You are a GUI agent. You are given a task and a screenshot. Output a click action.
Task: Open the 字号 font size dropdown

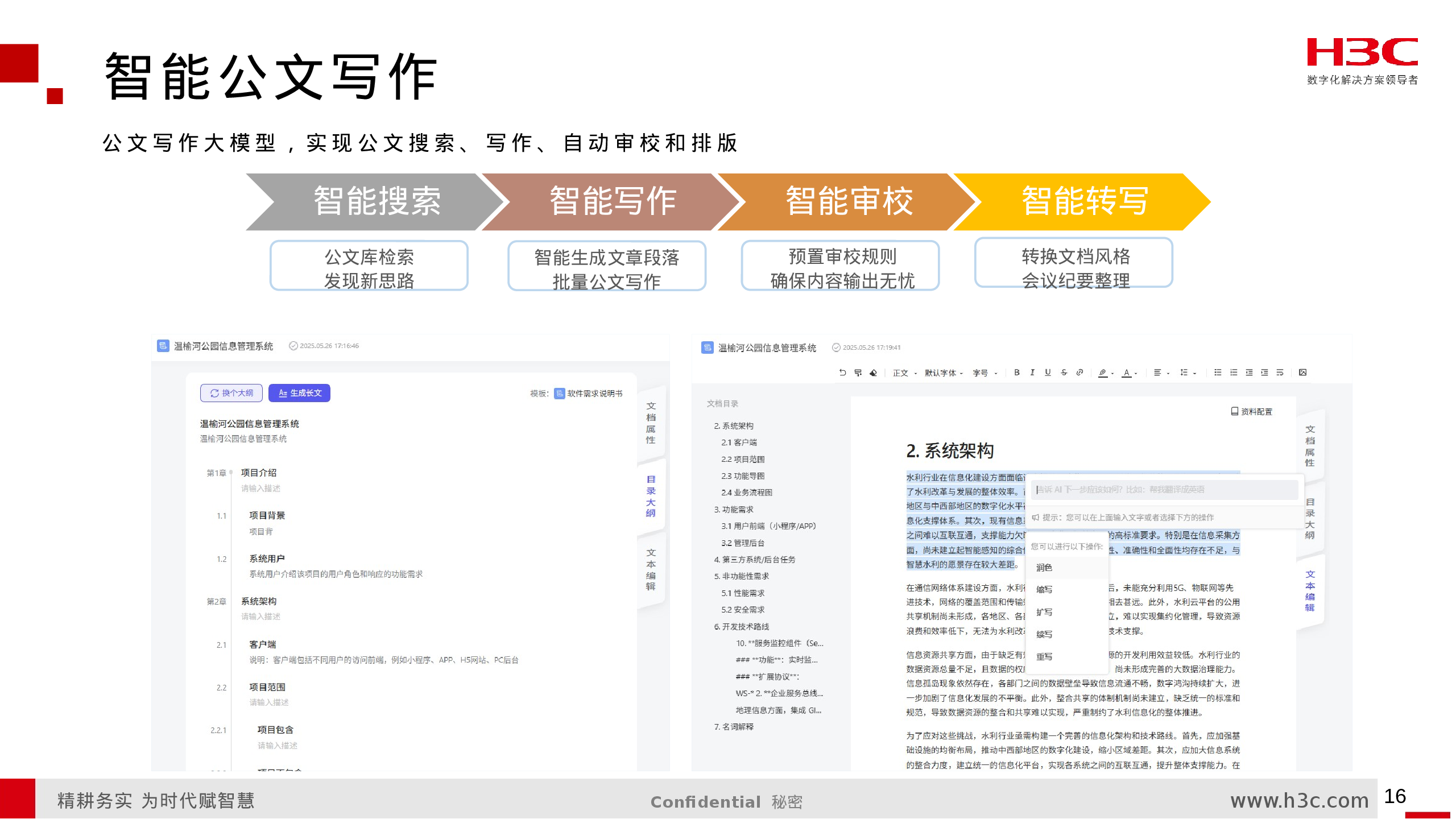[x=985, y=373]
